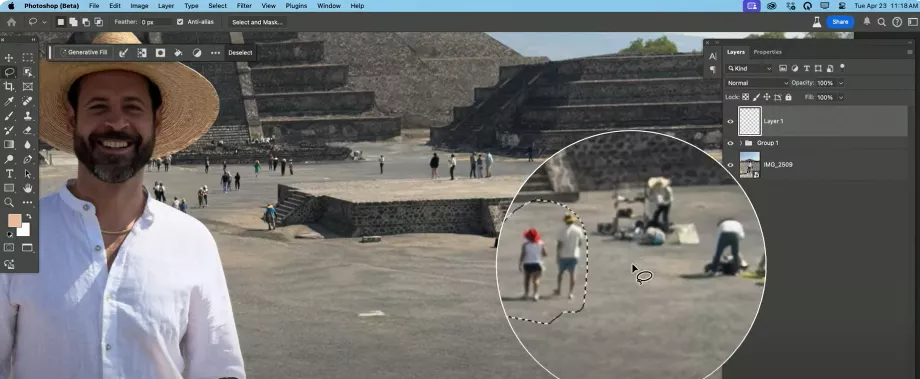This screenshot has width=920, height=379.
Task: Open the Layers panel options menu
Action: click(x=909, y=52)
